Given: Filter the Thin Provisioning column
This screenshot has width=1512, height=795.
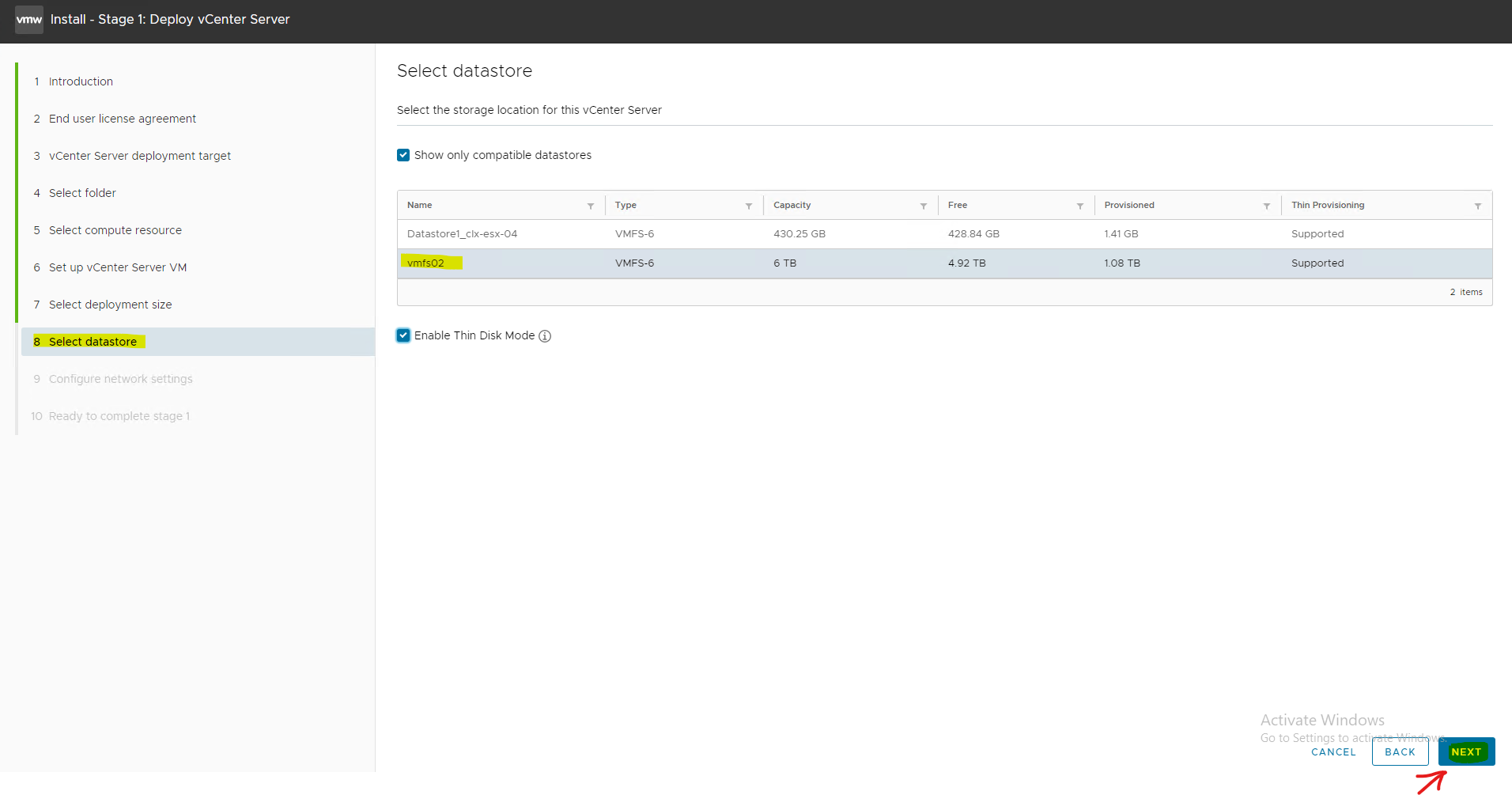Looking at the screenshot, I should [1478, 206].
